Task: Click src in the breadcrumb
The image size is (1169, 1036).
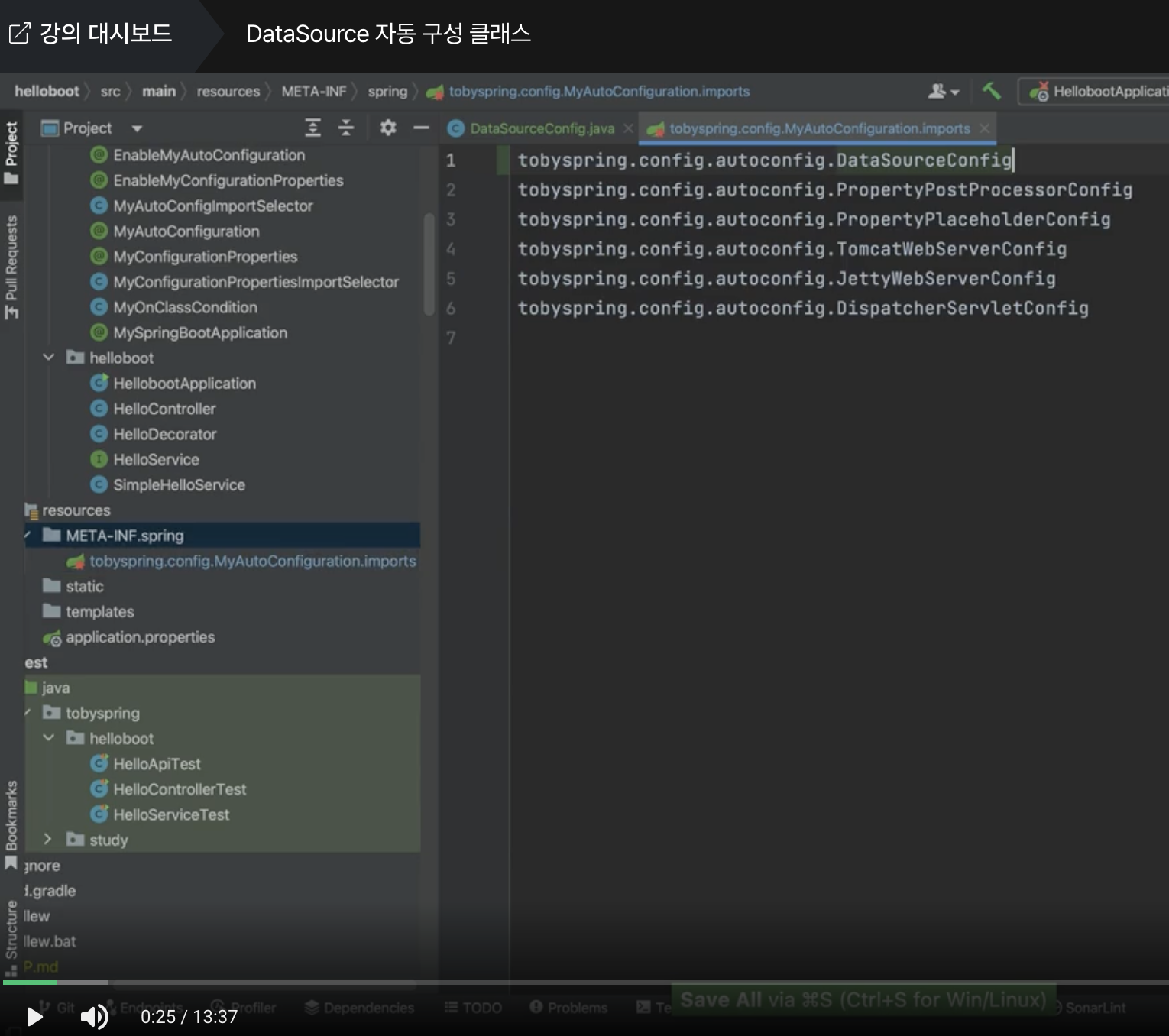Action: [110, 92]
